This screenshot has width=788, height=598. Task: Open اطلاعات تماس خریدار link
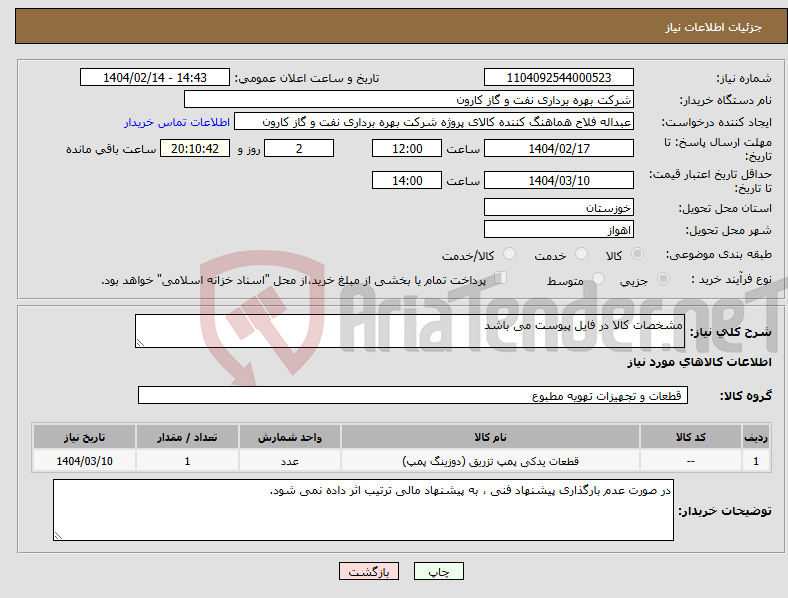click(x=177, y=122)
